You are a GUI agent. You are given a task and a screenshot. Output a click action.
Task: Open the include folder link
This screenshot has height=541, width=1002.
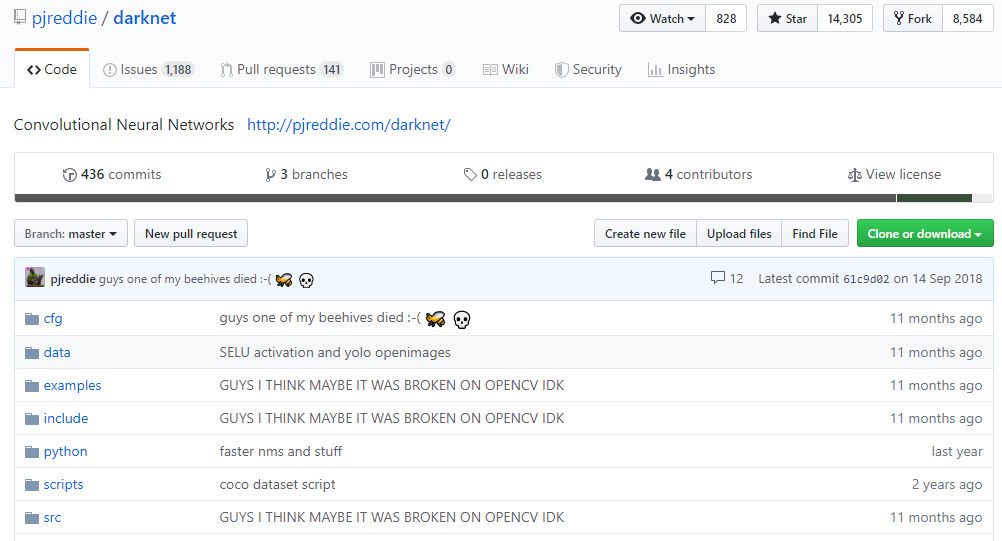tap(66, 418)
